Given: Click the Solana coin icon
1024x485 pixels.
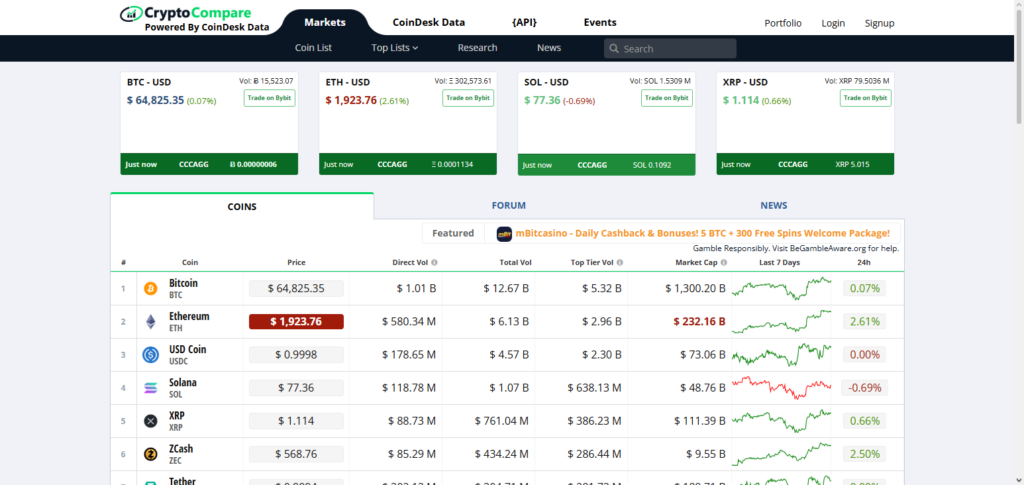Looking at the screenshot, I should 151,388.
